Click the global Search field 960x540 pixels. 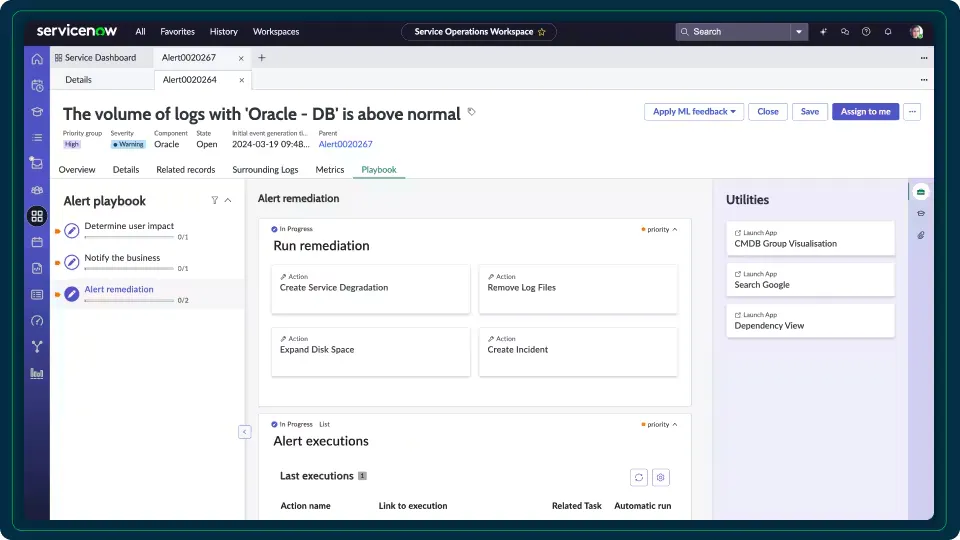coord(733,32)
